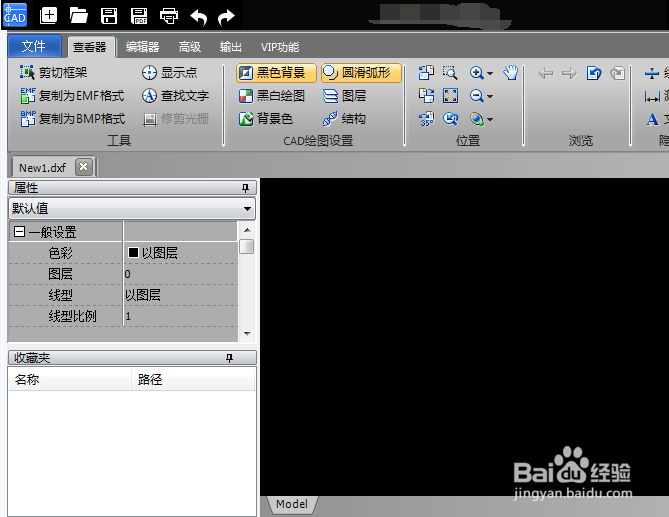Click the zoom out magnifier icon
The width and height of the screenshot is (669, 517).
click(477, 96)
